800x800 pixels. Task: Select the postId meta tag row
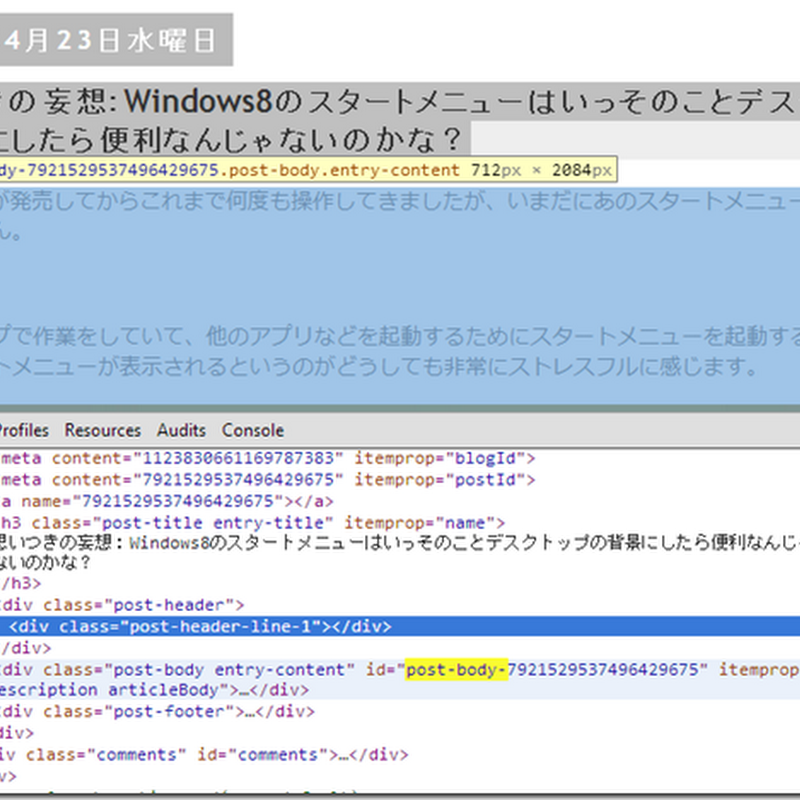[267, 480]
